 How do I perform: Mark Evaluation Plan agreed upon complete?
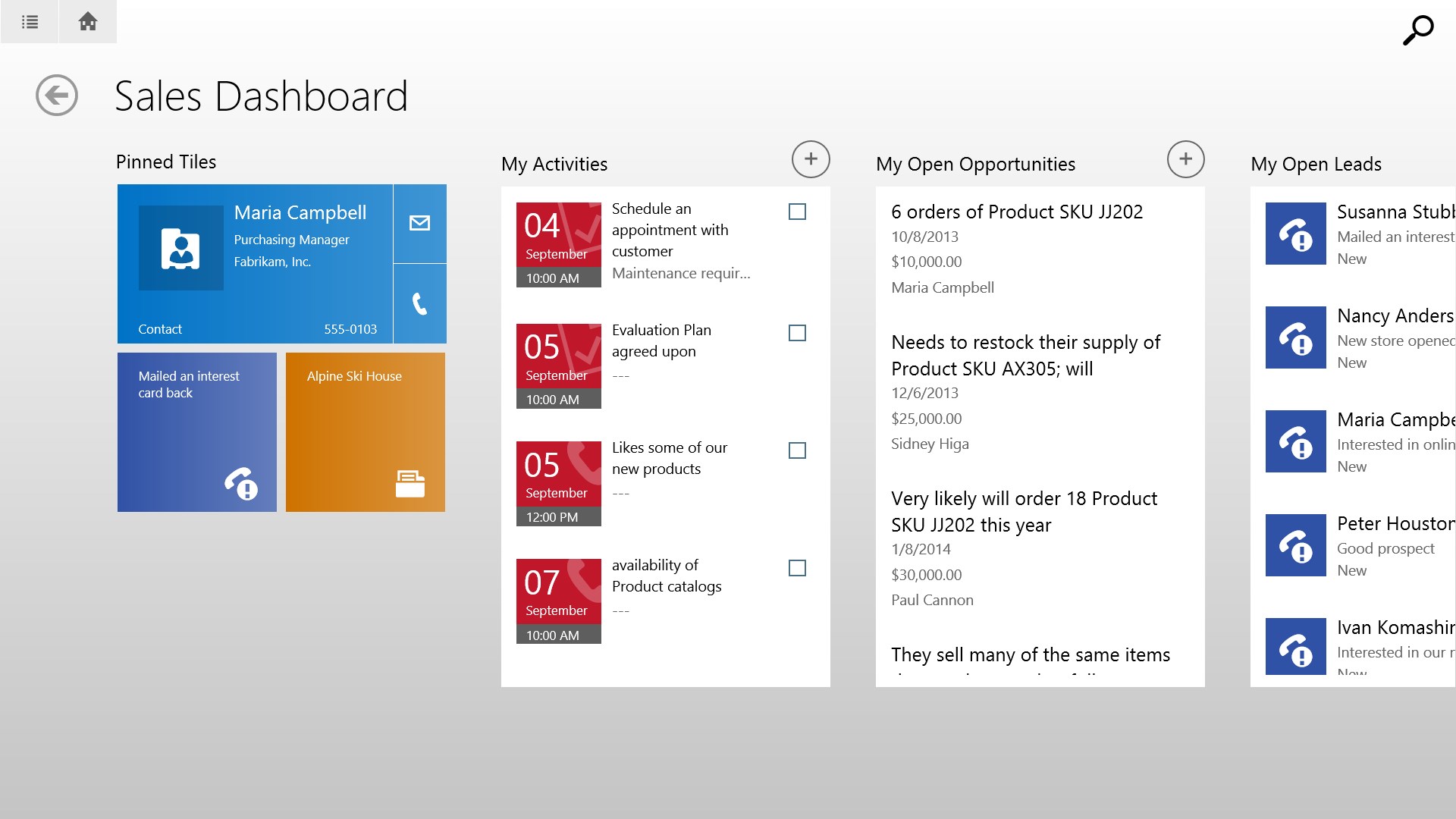797,333
